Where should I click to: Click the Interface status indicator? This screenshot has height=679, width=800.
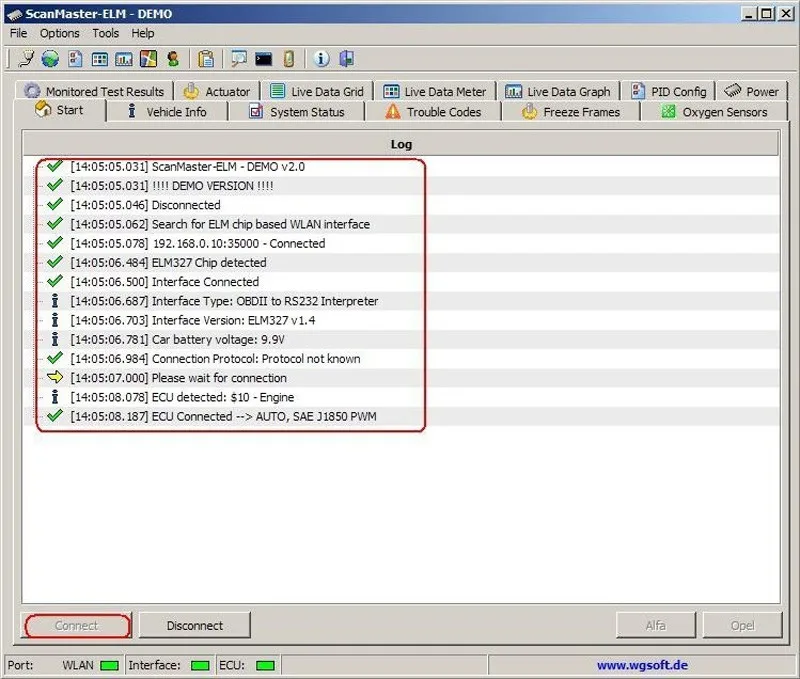[198, 664]
